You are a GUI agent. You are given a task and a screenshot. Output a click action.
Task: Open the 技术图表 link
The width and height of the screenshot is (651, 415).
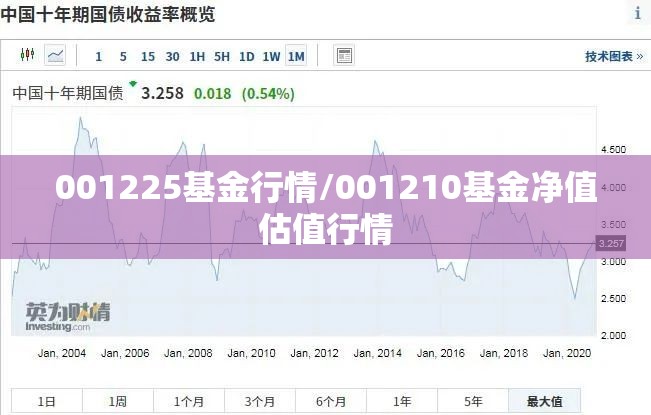(614, 56)
